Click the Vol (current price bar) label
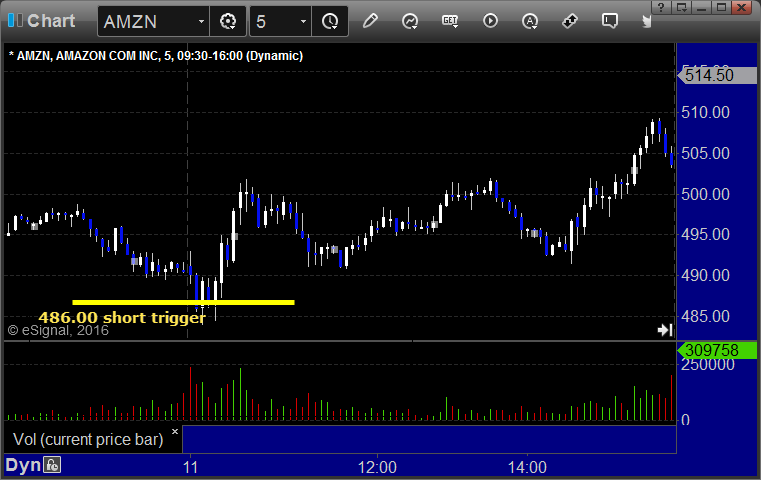761x480 pixels. 88,439
